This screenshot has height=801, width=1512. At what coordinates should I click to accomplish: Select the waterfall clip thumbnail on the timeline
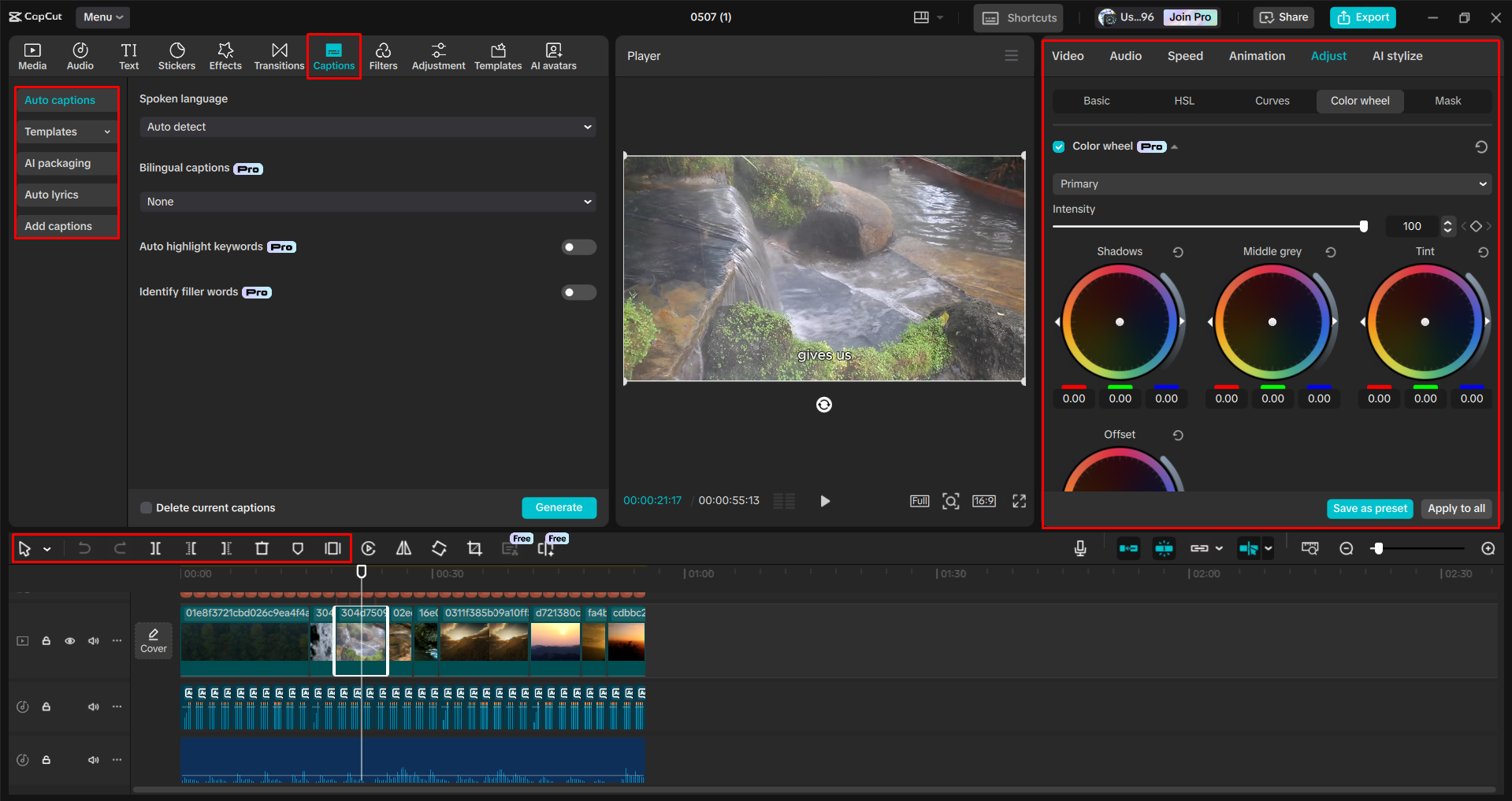click(361, 640)
